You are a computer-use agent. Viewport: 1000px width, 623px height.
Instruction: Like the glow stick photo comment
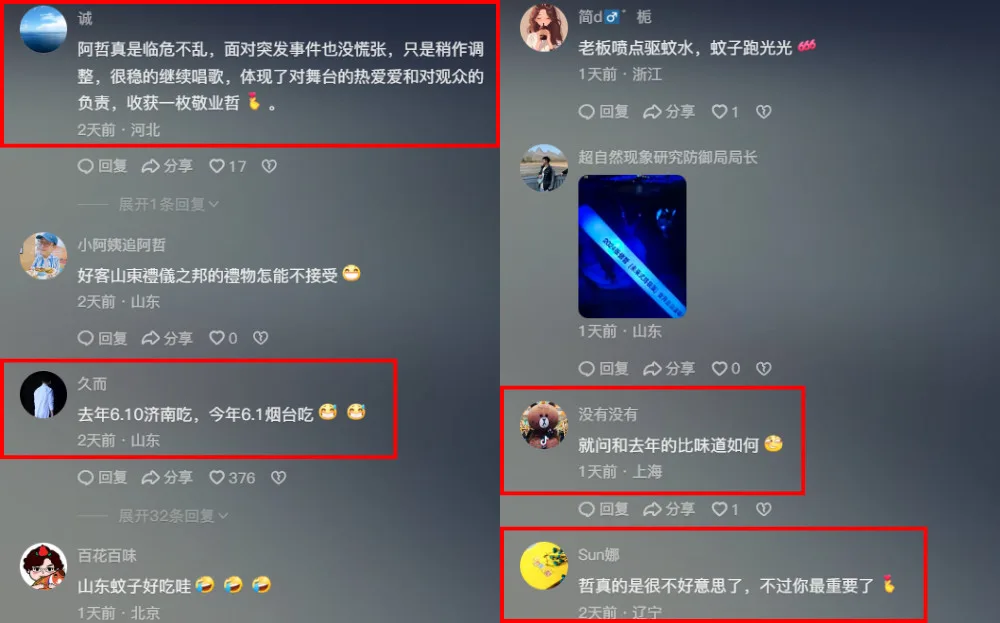coord(726,369)
